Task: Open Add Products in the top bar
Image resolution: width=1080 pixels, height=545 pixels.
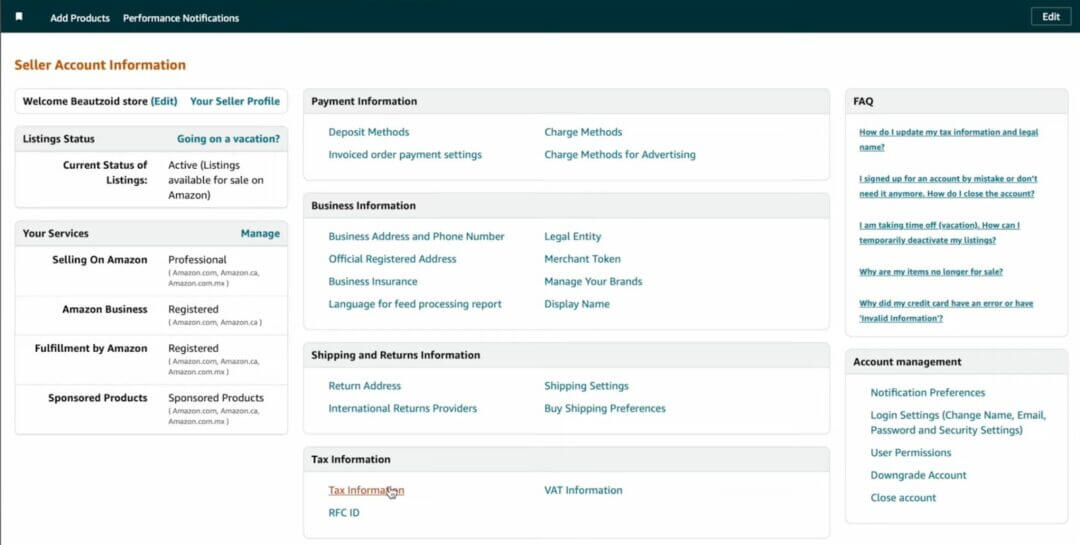Action: [x=80, y=18]
